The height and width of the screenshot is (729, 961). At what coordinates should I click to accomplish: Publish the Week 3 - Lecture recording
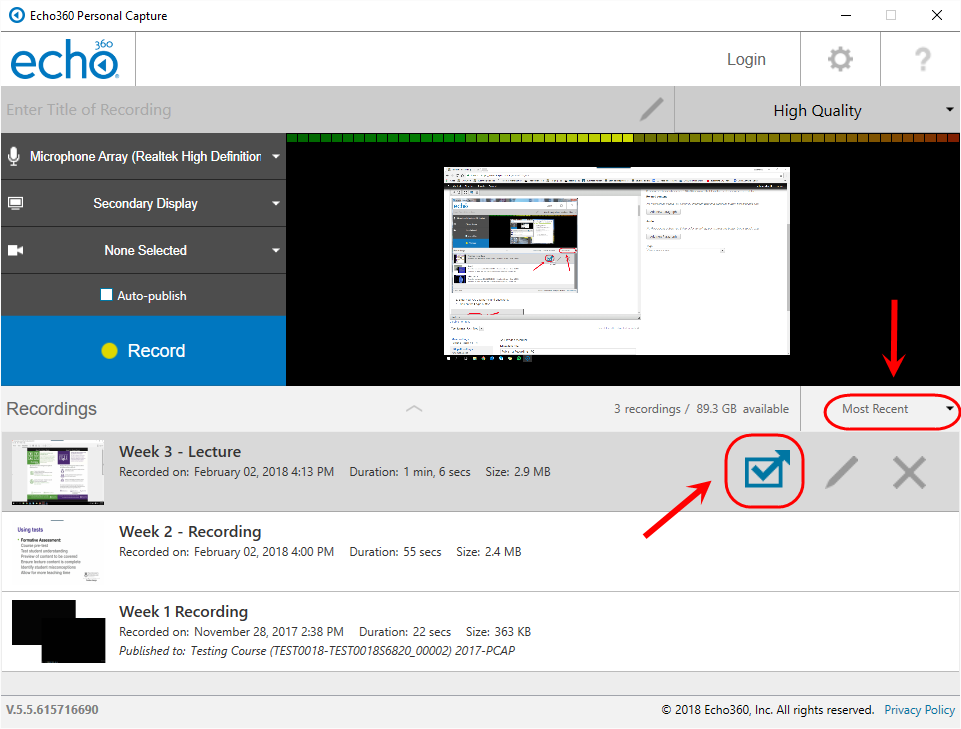point(766,470)
